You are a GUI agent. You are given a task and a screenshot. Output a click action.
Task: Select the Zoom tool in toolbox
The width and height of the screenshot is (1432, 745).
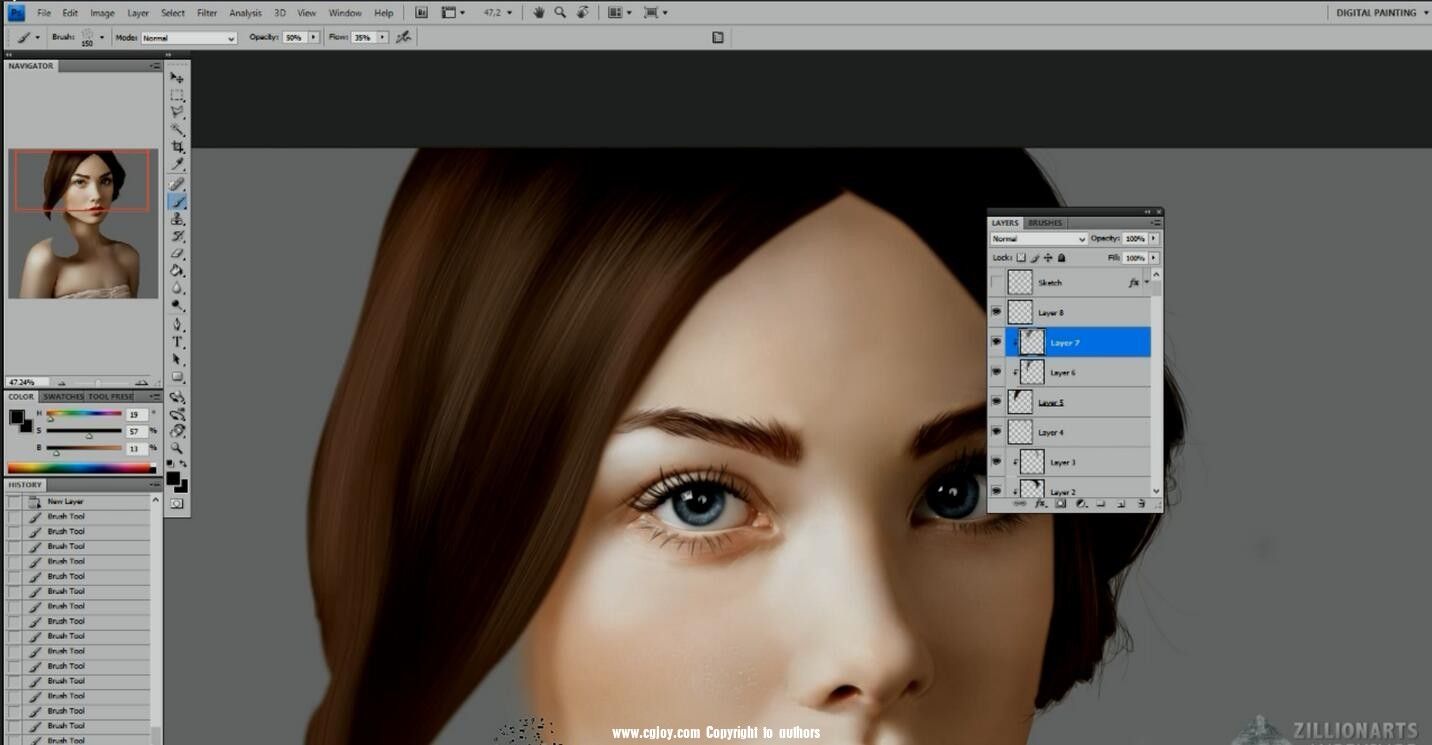(x=177, y=447)
